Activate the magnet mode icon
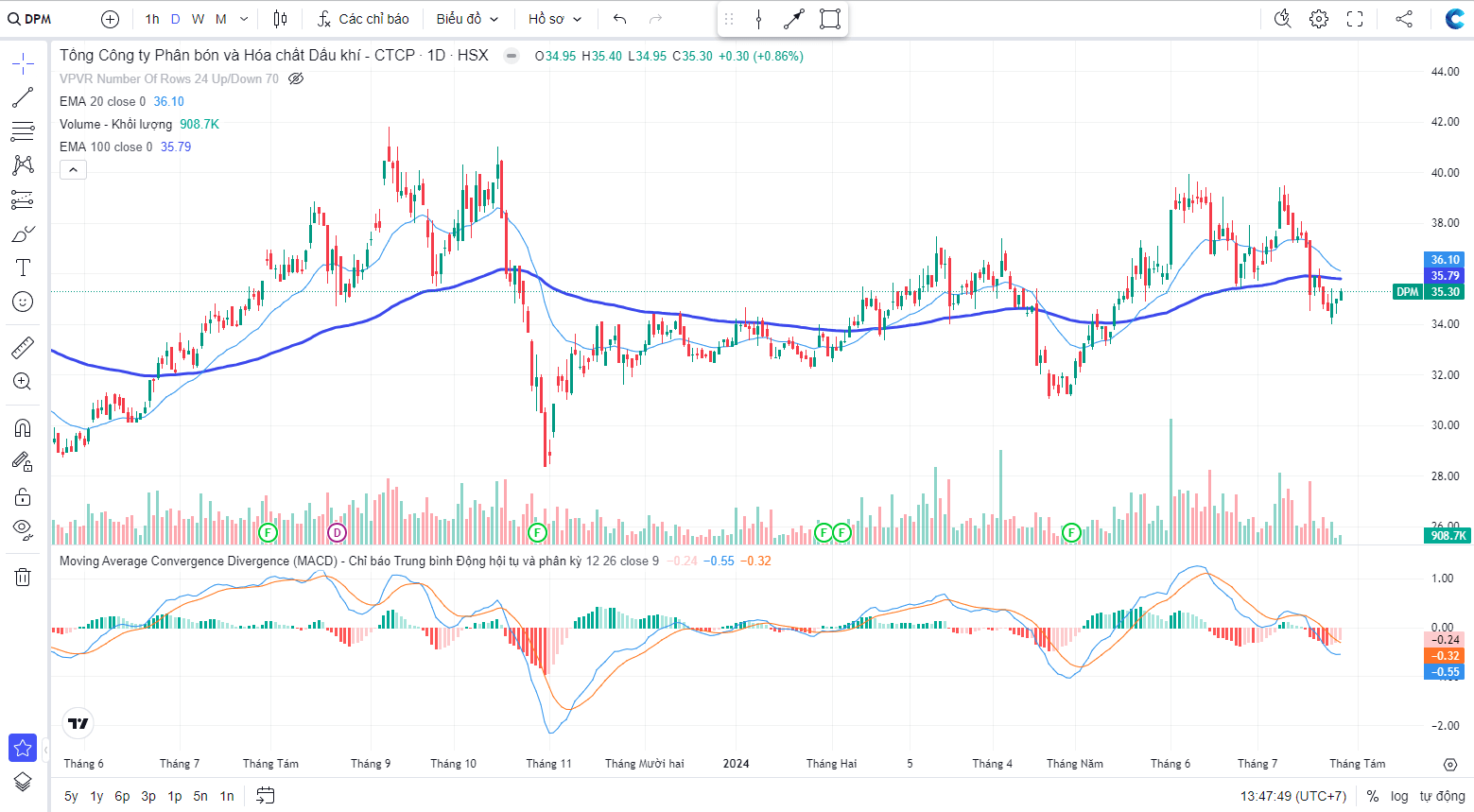 click(x=23, y=427)
